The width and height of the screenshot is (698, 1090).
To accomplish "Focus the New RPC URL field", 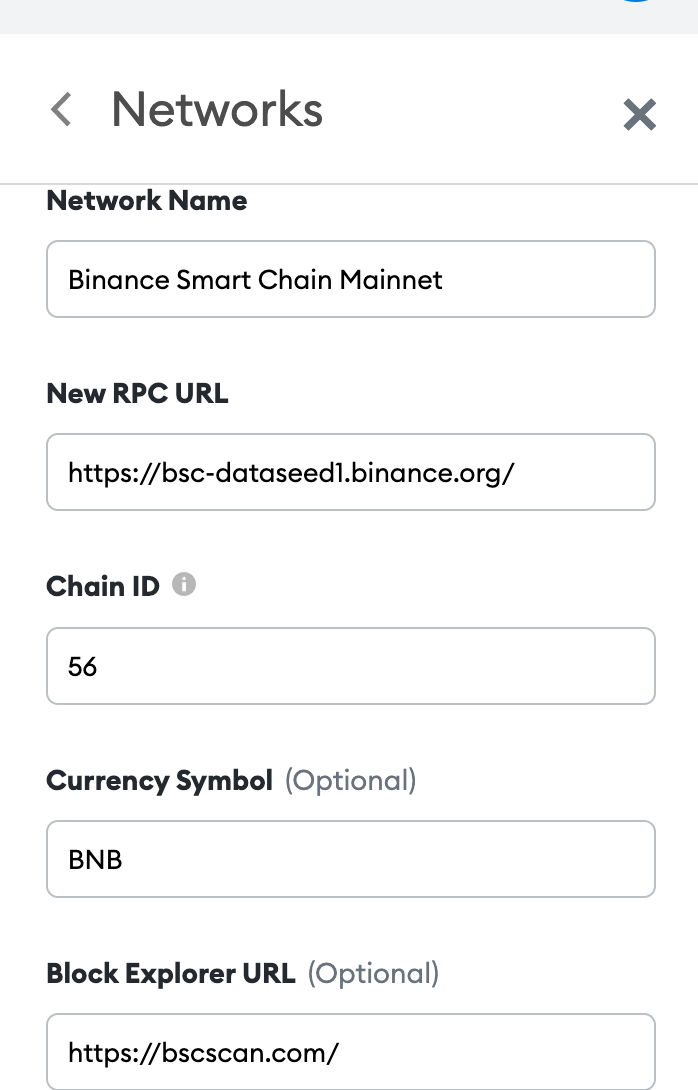I will pos(350,473).
